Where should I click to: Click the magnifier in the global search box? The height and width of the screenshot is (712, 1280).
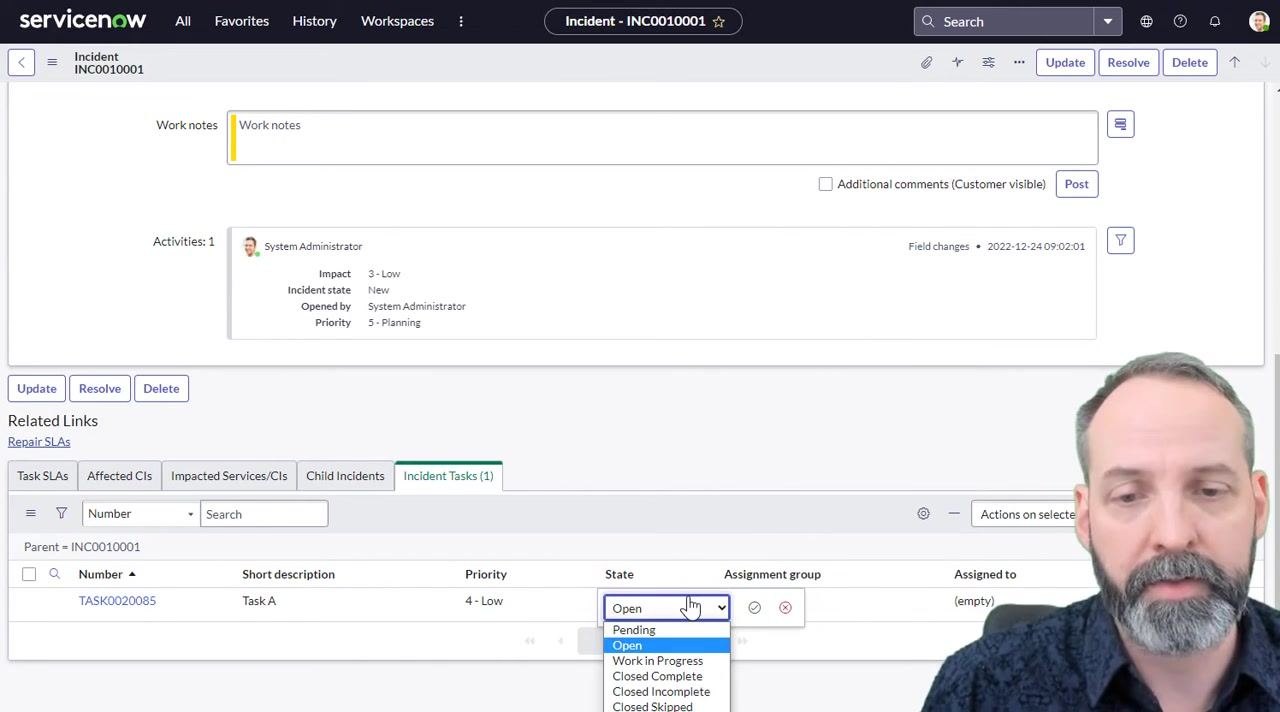click(928, 21)
